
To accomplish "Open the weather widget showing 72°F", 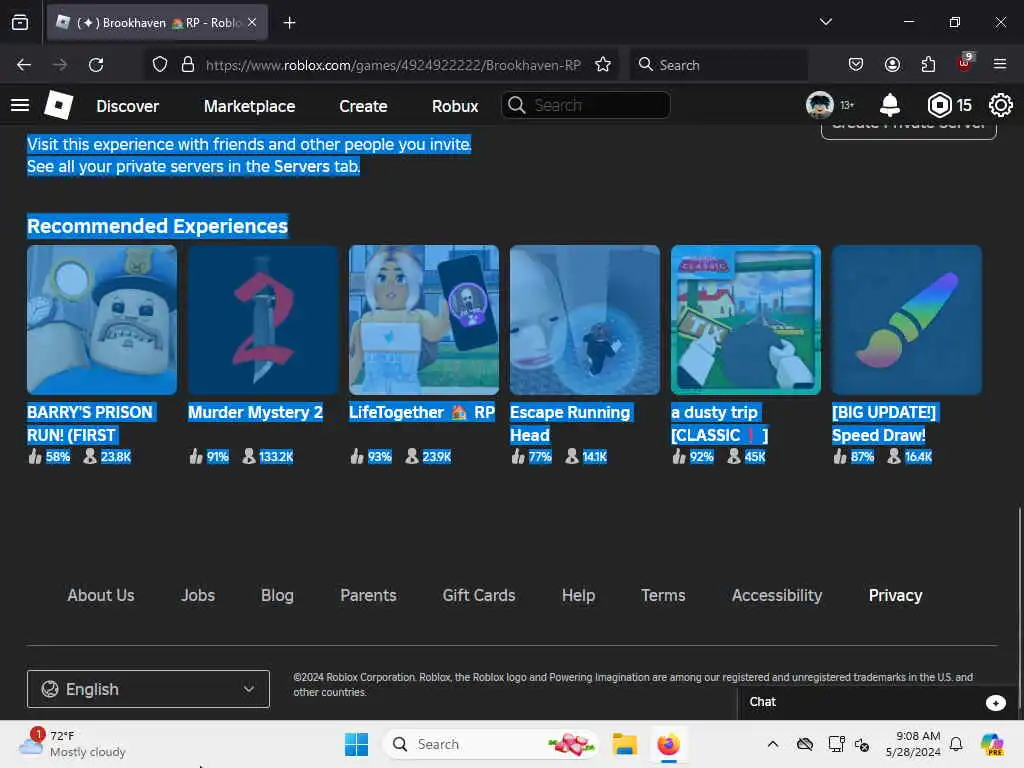I will 72,744.
